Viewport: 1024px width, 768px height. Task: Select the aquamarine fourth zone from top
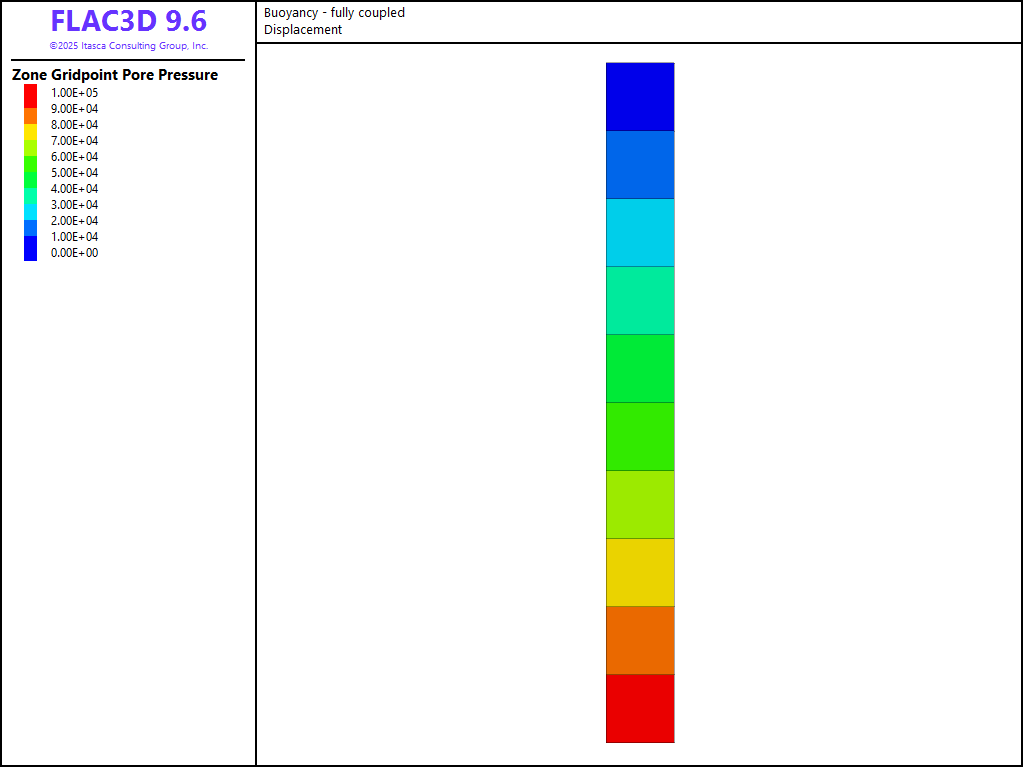(640, 300)
